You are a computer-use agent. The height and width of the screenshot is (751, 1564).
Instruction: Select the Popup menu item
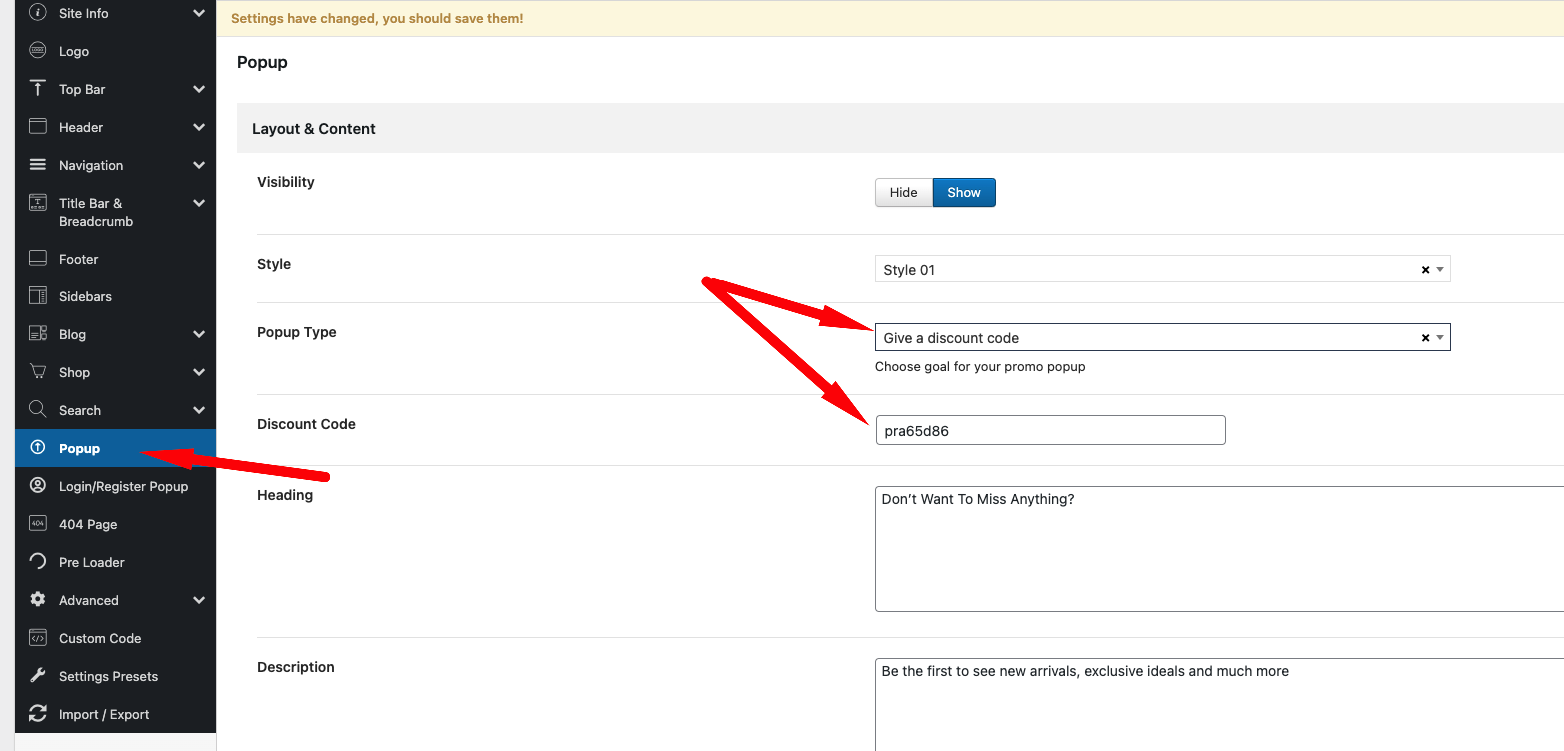pos(80,448)
